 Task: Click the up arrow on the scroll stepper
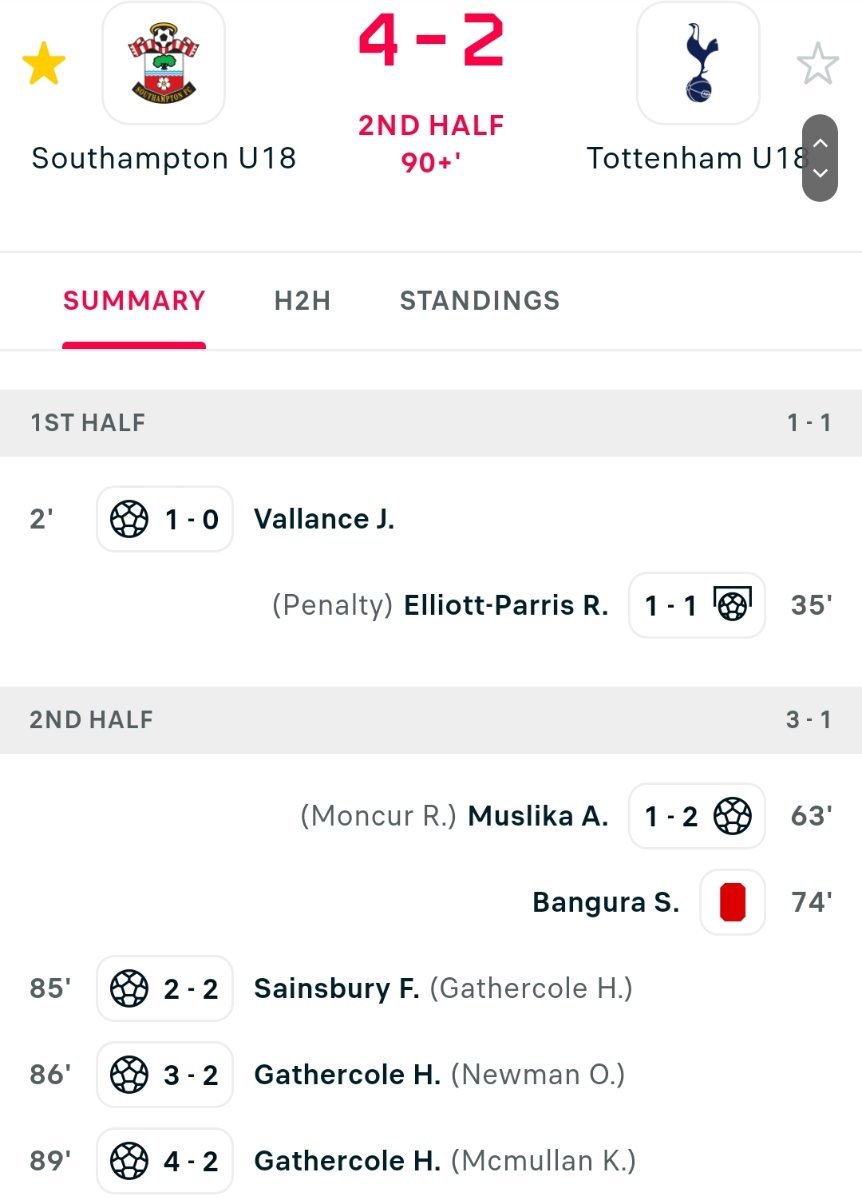(820, 143)
